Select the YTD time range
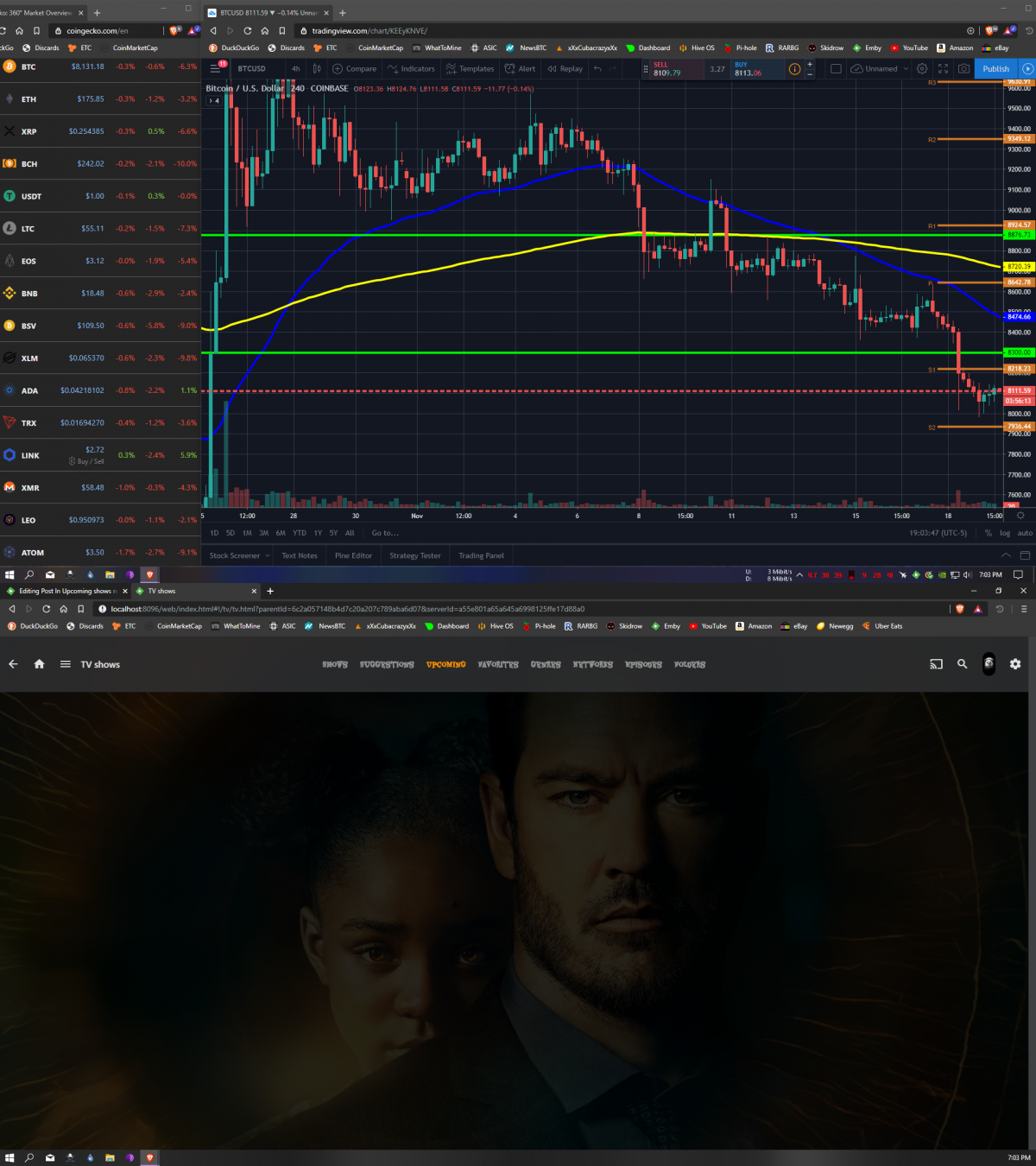This screenshot has height=1166, width=1036. pos(300,533)
